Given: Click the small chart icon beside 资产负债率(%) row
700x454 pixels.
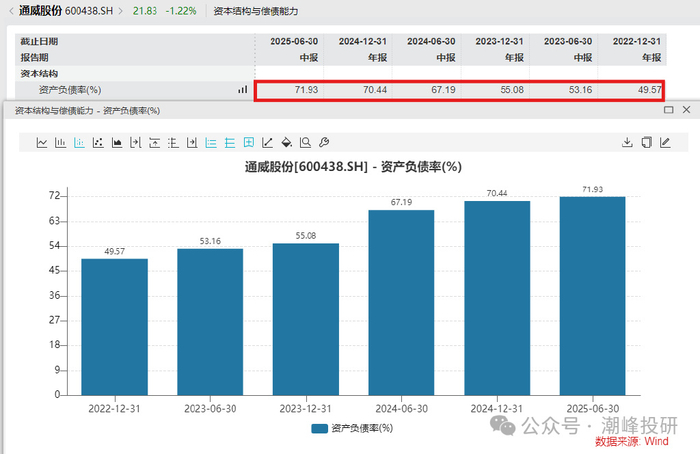Looking at the screenshot, I should [242, 90].
